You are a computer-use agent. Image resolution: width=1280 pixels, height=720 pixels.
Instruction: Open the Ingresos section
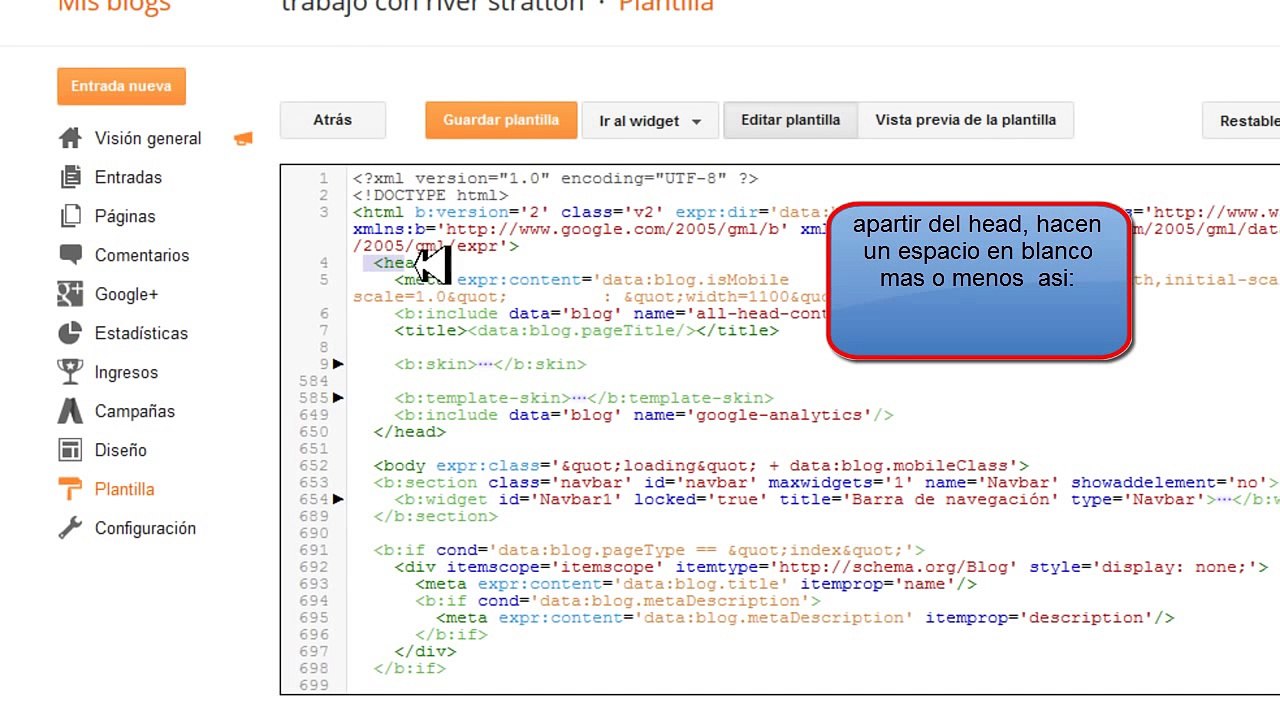[x=126, y=372]
